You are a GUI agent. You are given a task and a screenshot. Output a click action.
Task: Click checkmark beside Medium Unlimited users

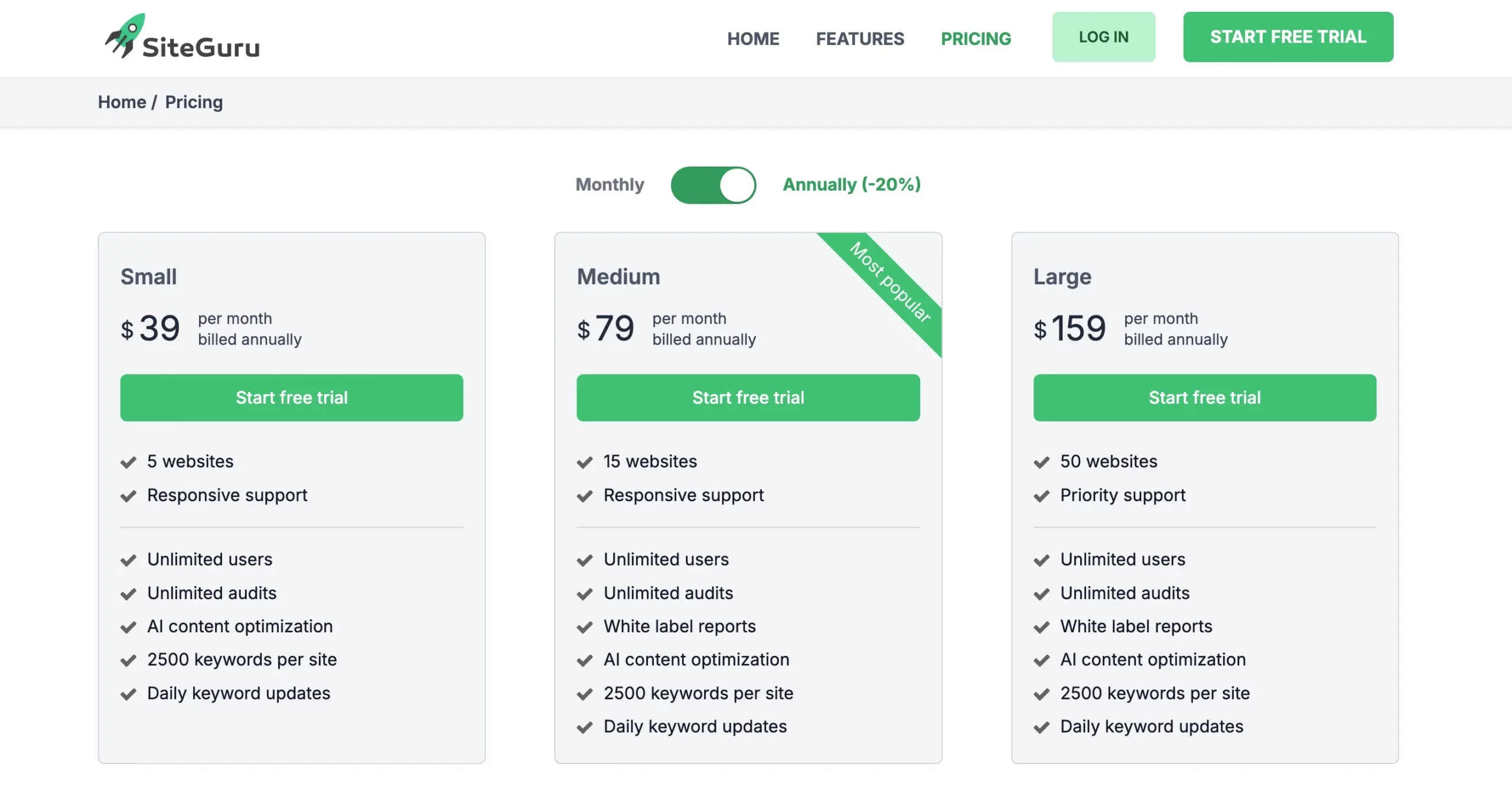[x=585, y=560]
